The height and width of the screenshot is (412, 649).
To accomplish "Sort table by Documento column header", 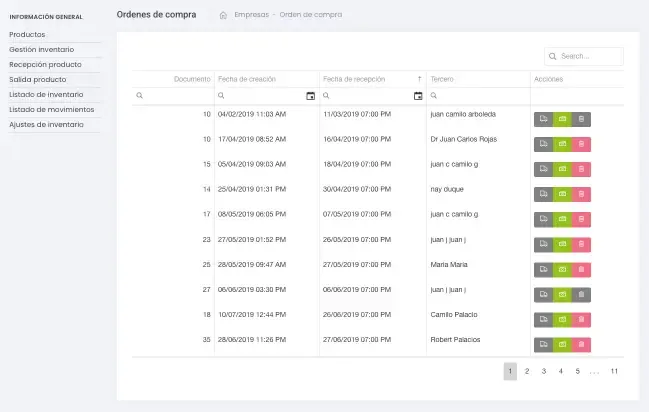I will coord(191,78).
